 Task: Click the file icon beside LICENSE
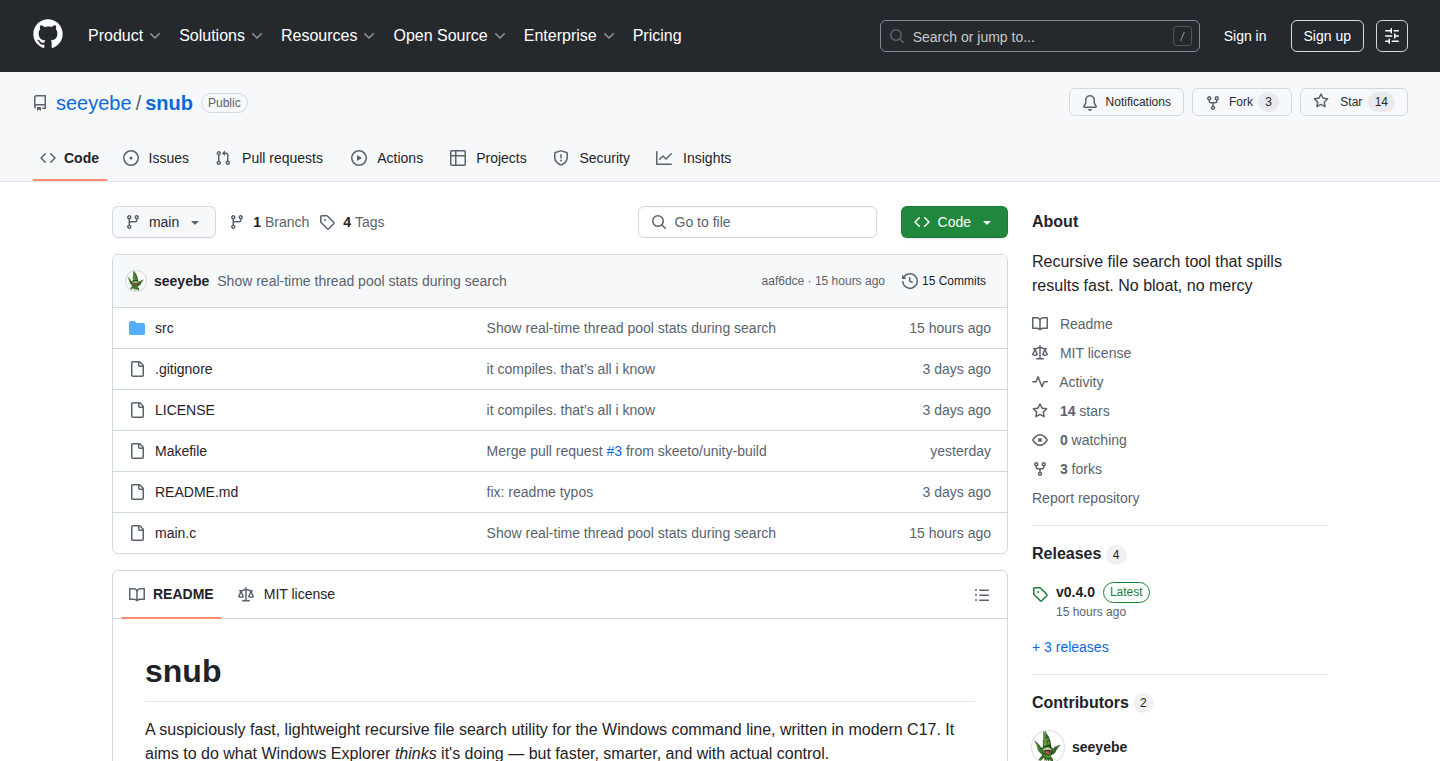pyautogui.click(x=137, y=410)
